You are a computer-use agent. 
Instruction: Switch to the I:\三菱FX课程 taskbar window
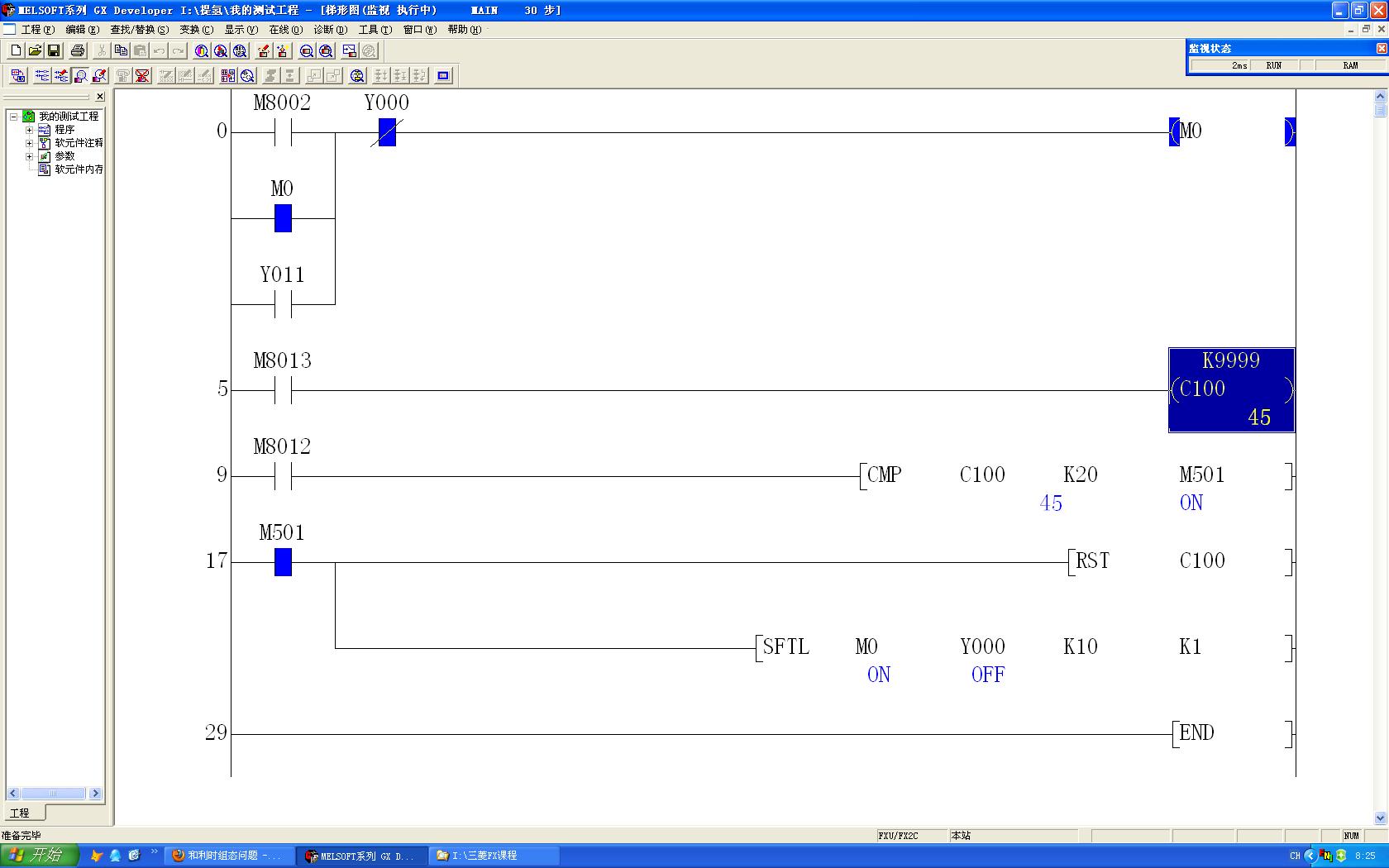pos(494,856)
